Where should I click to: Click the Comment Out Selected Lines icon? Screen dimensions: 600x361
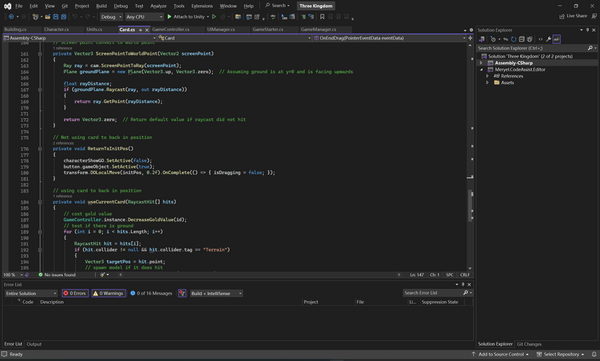tap(304, 17)
